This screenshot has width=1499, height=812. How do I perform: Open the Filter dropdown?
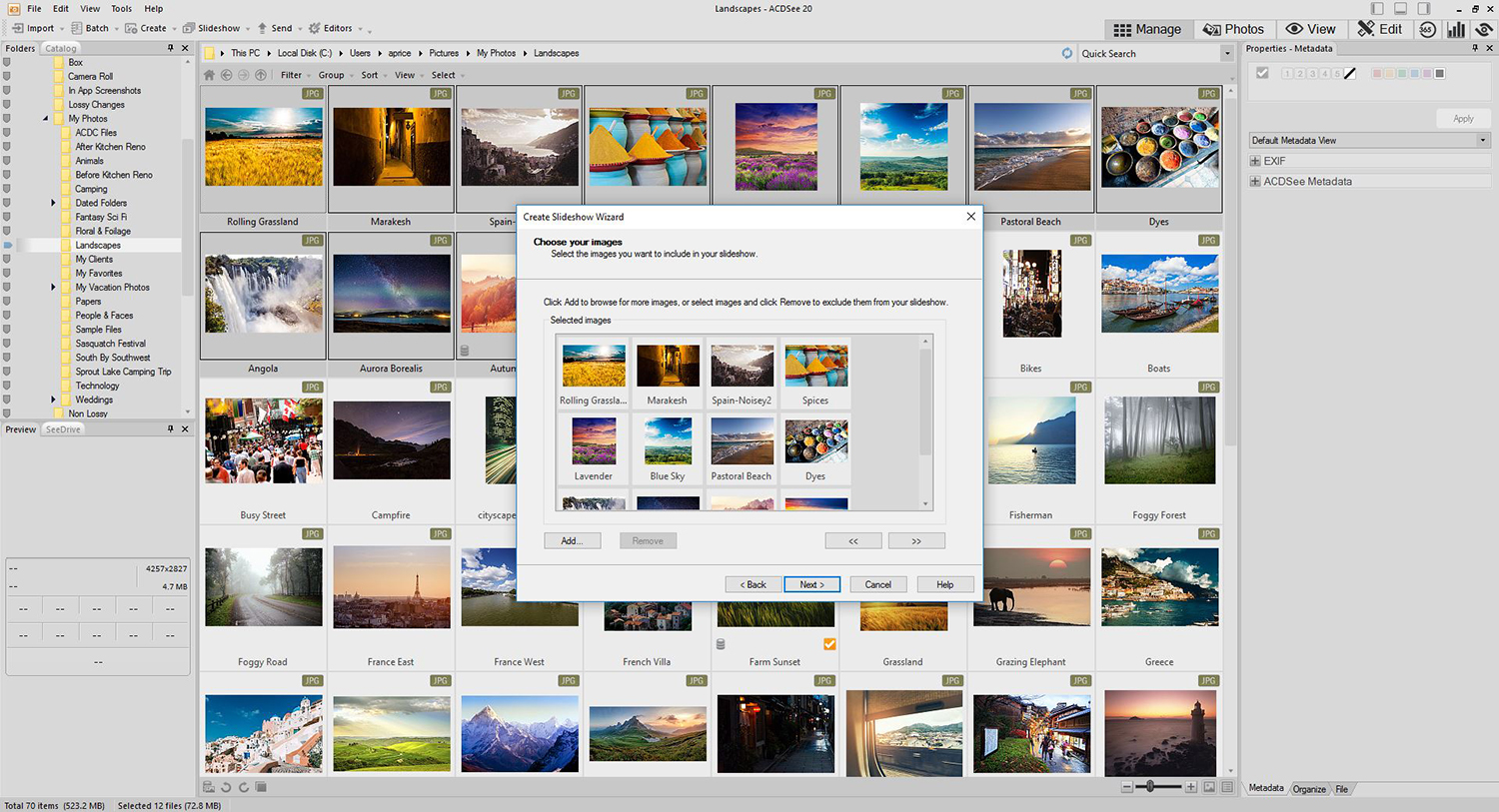click(295, 75)
